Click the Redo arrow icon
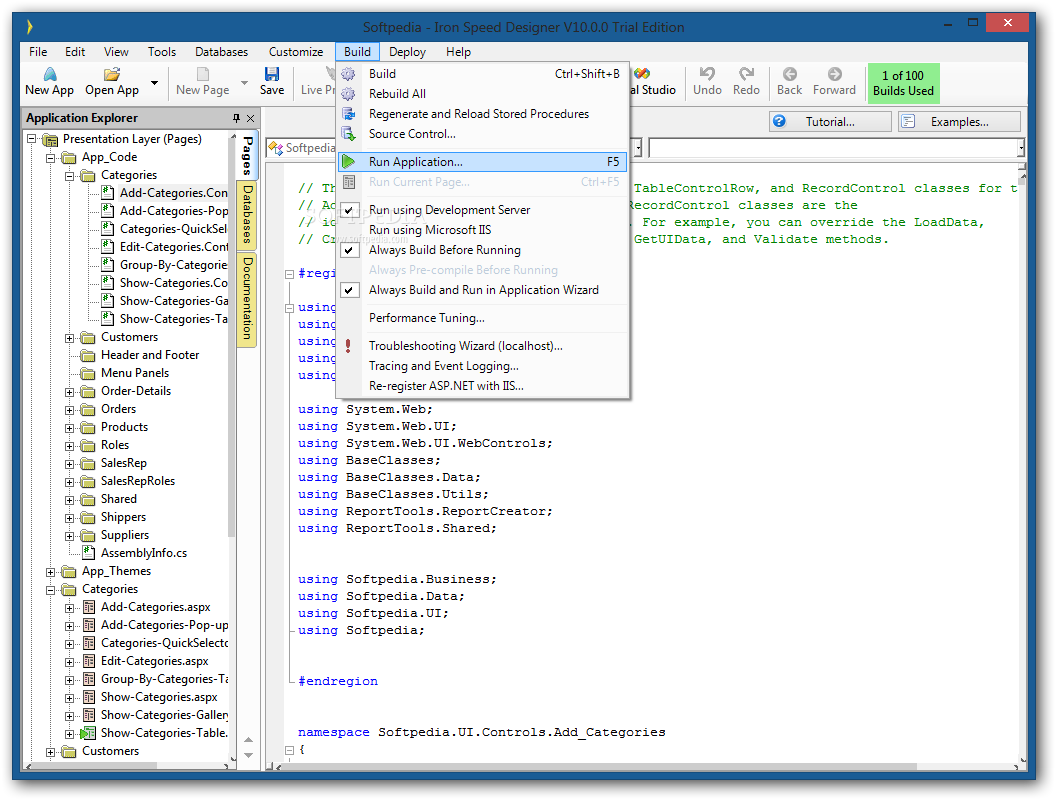 pyautogui.click(x=746, y=73)
